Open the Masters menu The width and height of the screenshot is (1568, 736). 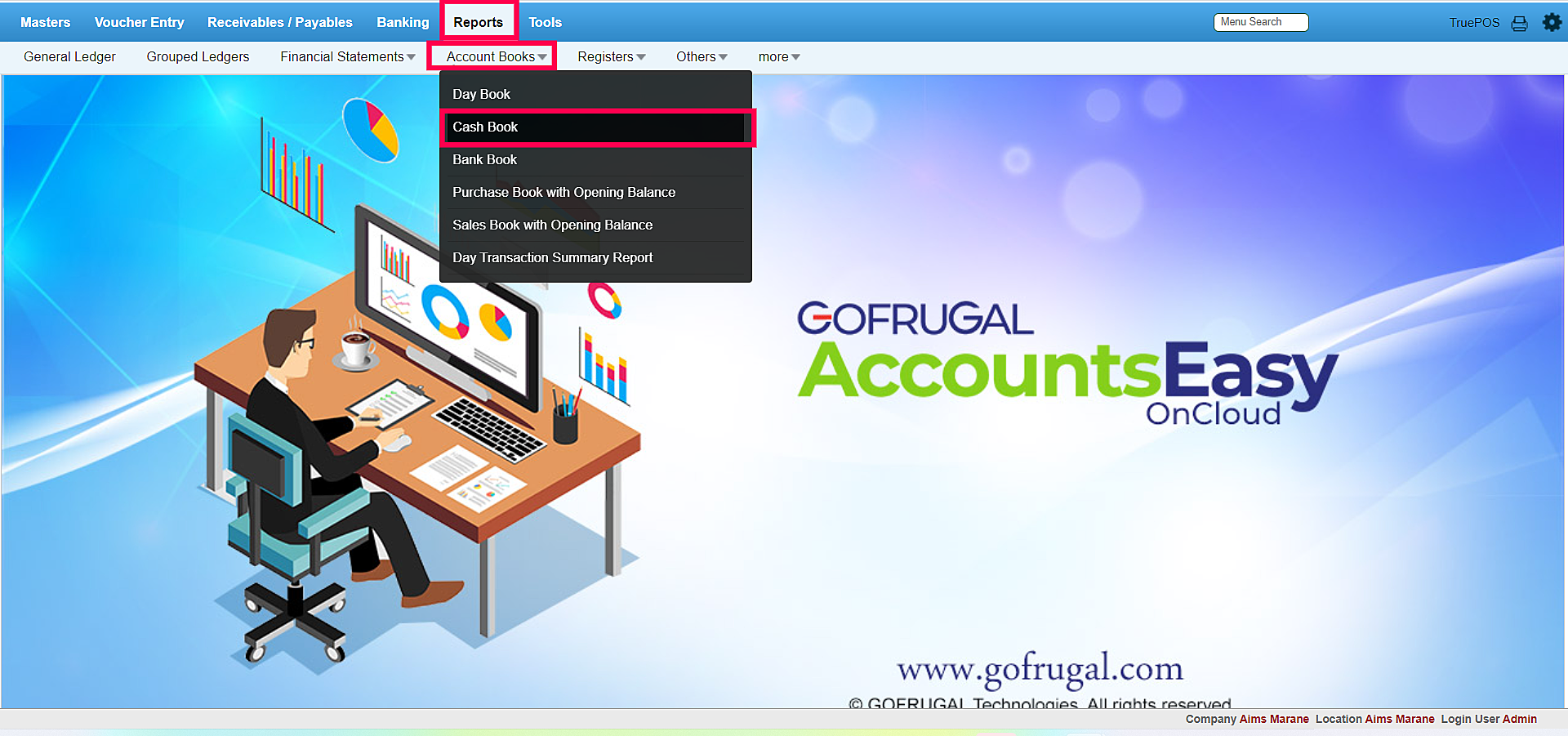coord(46,23)
